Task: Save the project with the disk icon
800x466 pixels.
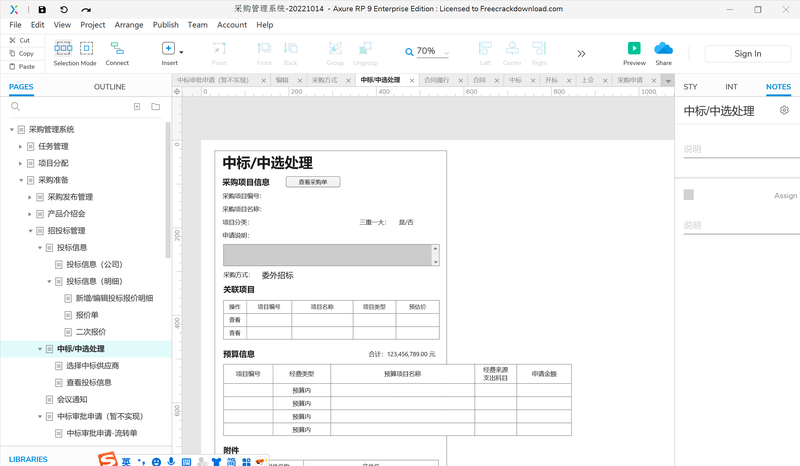Action: 42,9
